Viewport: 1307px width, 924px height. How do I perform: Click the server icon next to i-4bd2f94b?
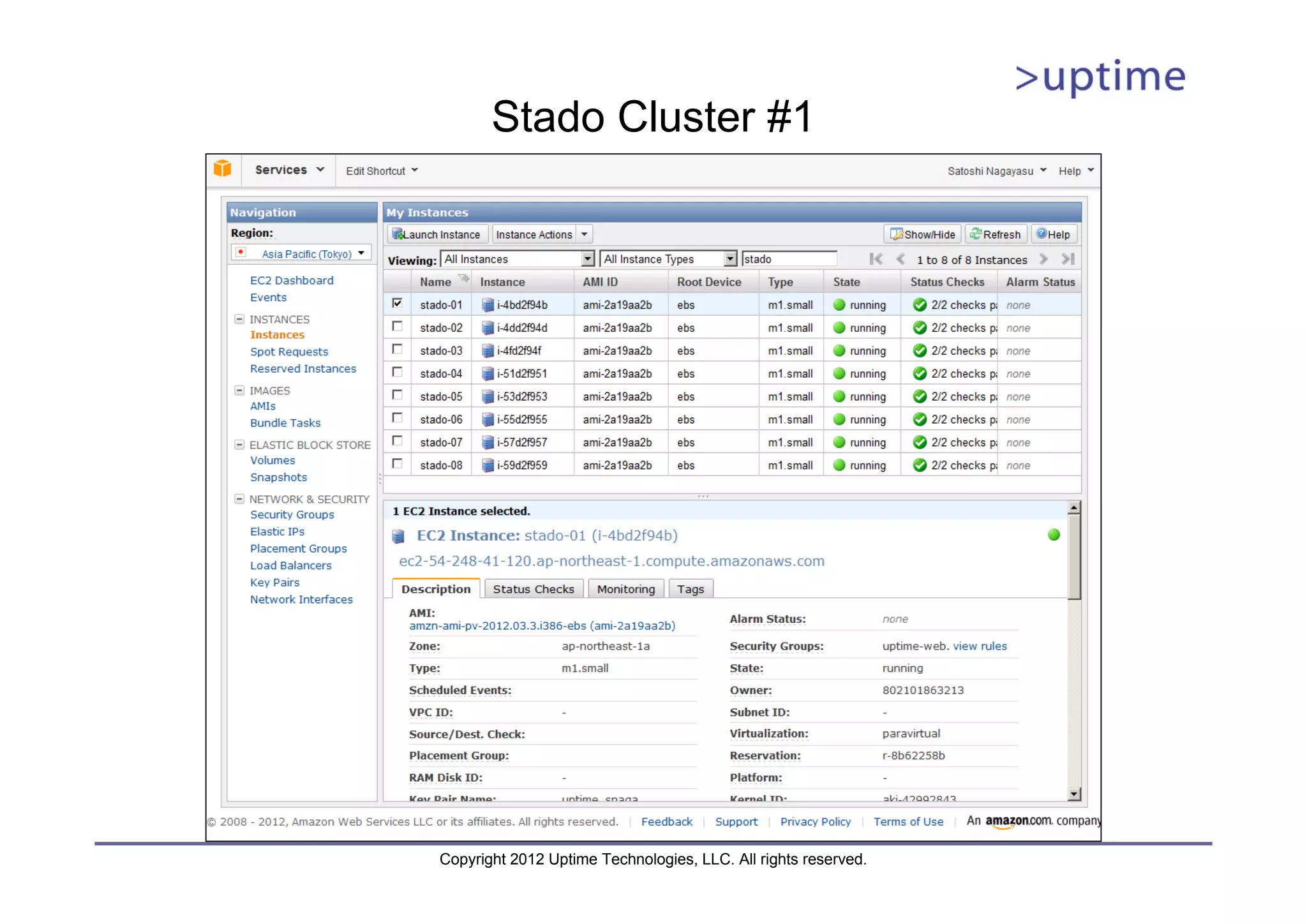click(488, 305)
